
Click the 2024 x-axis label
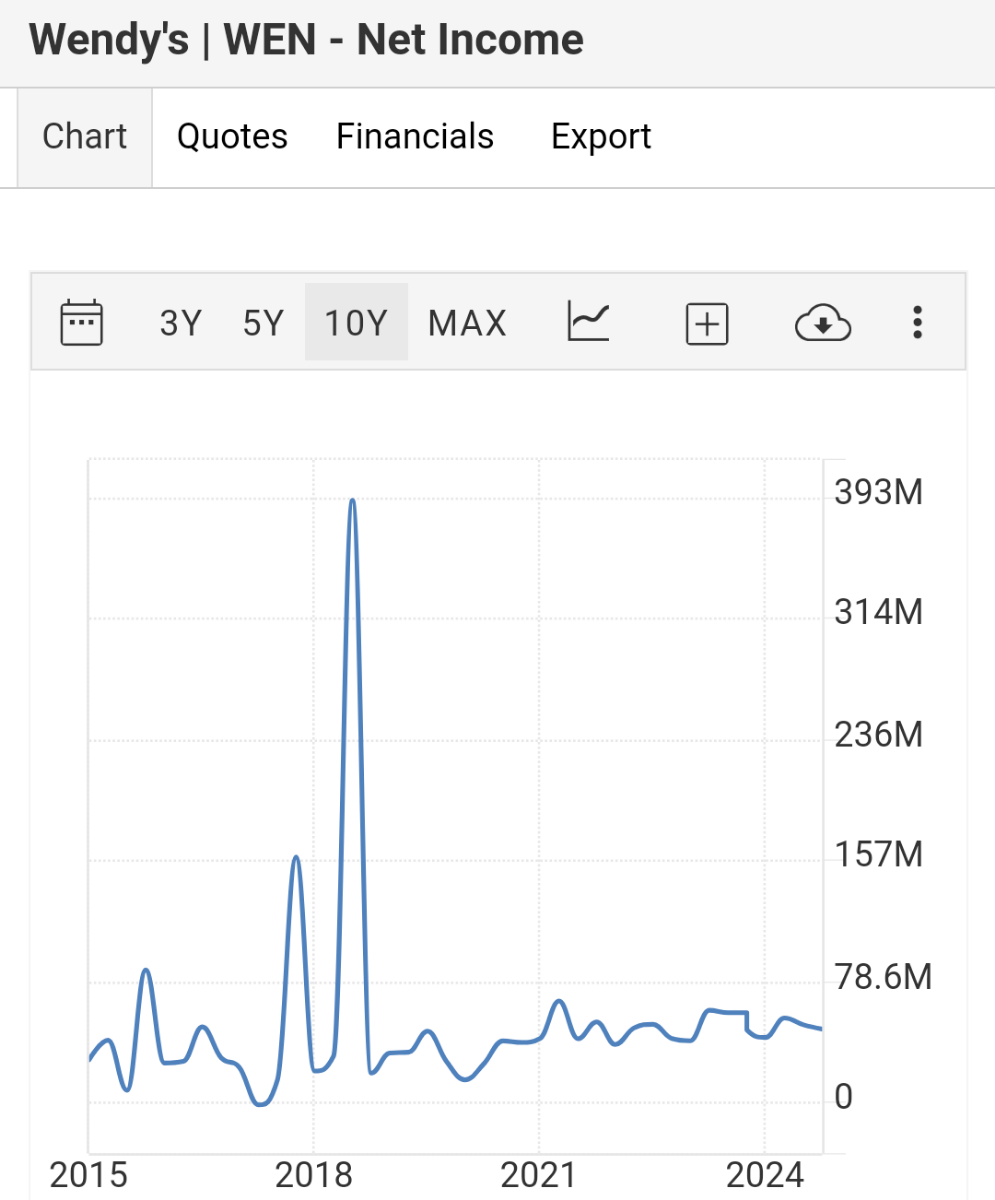[764, 1176]
